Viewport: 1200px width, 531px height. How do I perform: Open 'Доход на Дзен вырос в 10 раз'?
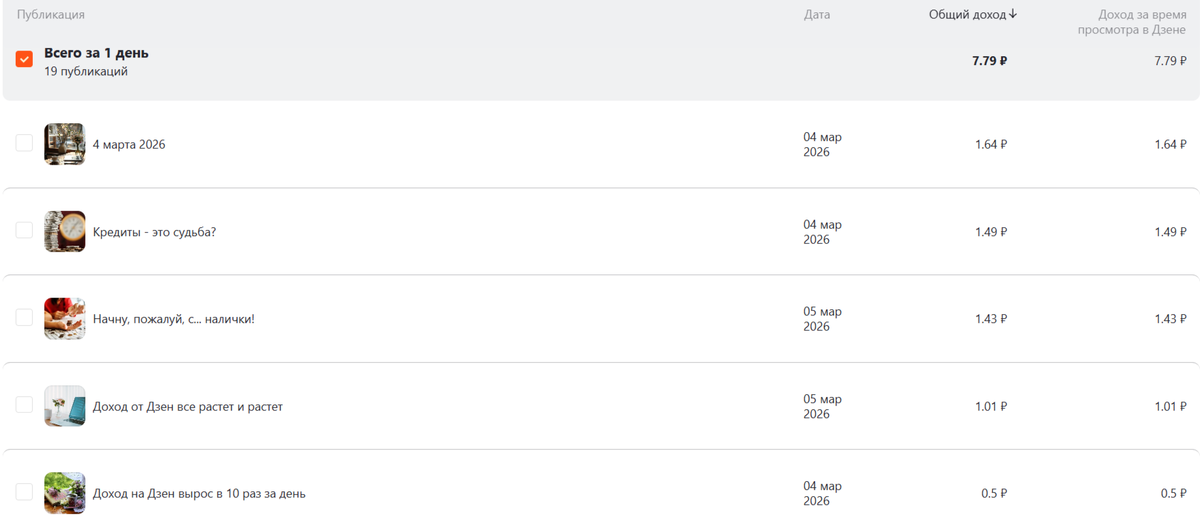(199, 494)
